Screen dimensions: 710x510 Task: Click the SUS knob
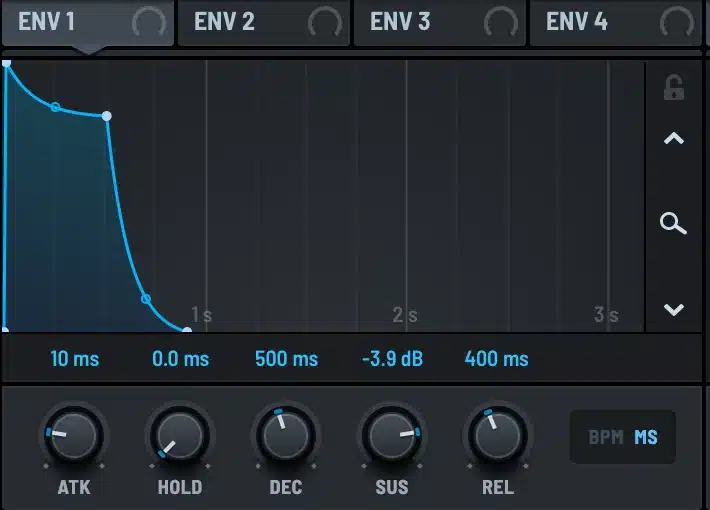(x=392, y=436)
